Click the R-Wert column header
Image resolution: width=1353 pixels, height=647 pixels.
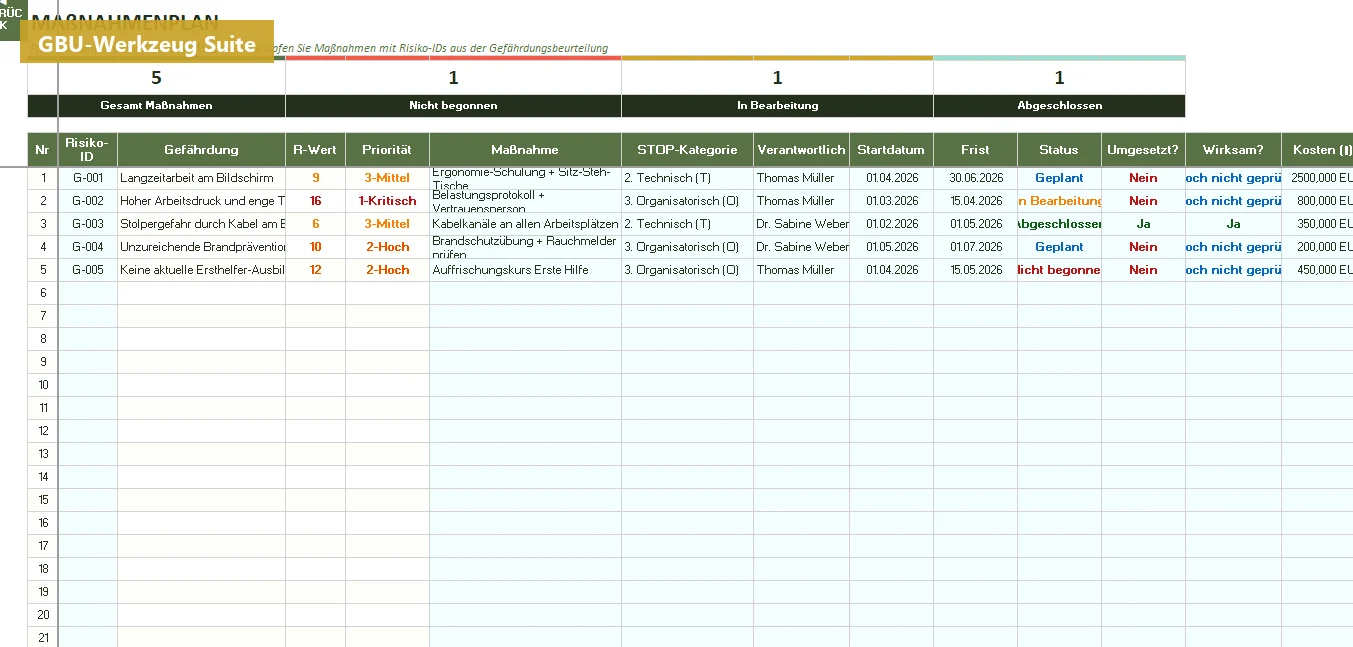(x=315, y=150)
